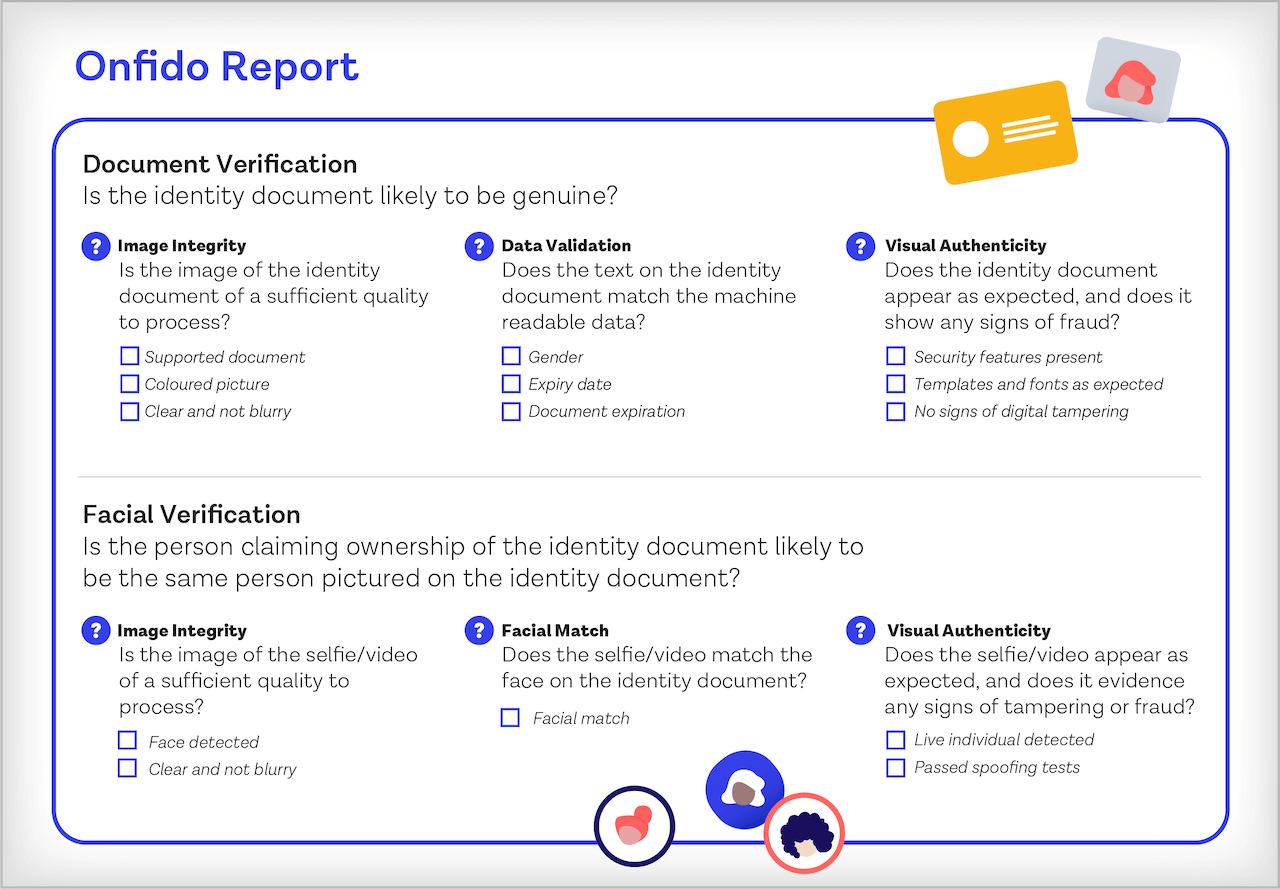Image resolution: width=1280 pixels, height=889 pixels.
Task: Click the dark circular avatar icon at the bottom
Action: pos(634,826)
